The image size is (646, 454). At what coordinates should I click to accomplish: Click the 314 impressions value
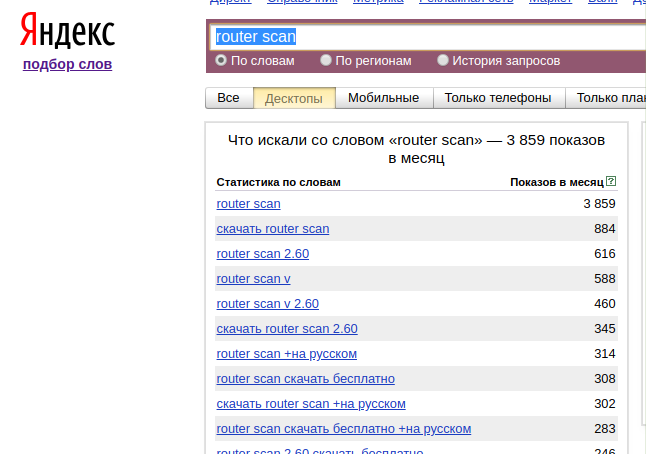click(x=605, y=354)
